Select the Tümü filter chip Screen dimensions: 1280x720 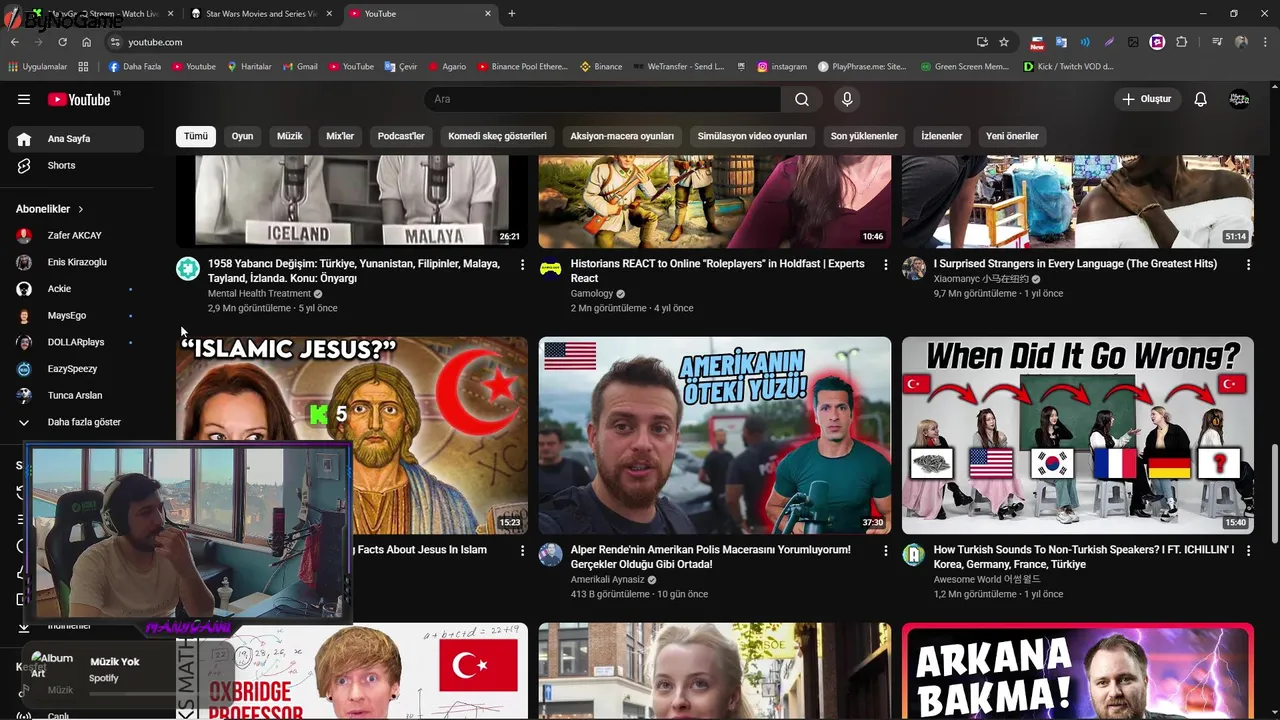tap(196, 136)
